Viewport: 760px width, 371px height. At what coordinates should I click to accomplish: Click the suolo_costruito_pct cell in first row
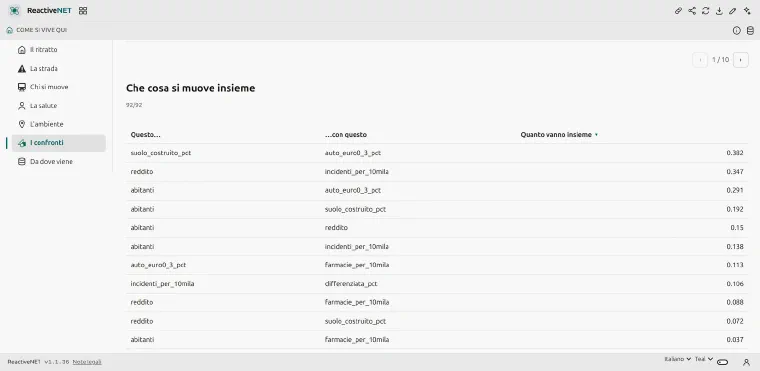point(160,153)
